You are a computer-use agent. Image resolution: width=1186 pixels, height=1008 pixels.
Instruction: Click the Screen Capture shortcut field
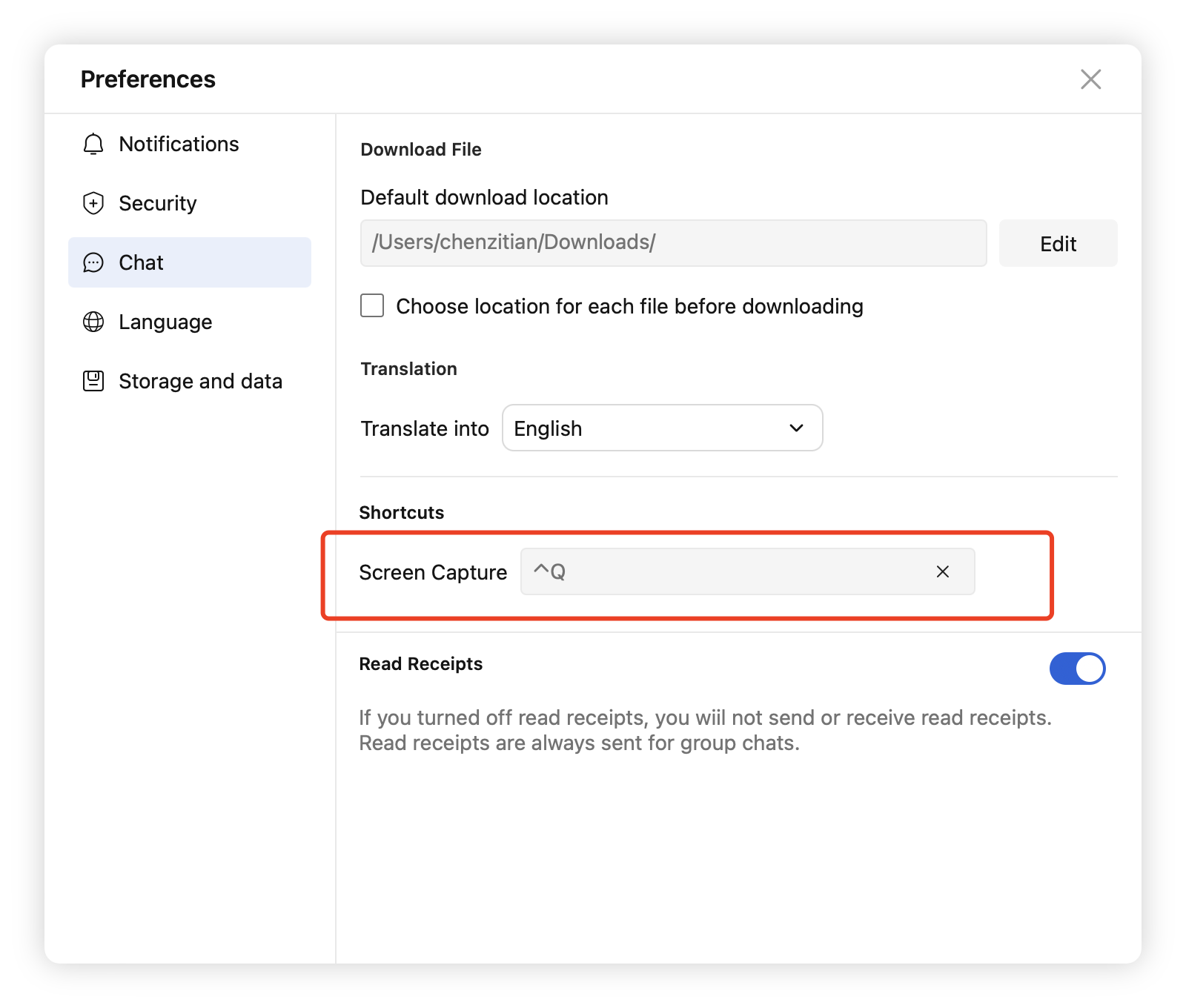coord(726,571)
